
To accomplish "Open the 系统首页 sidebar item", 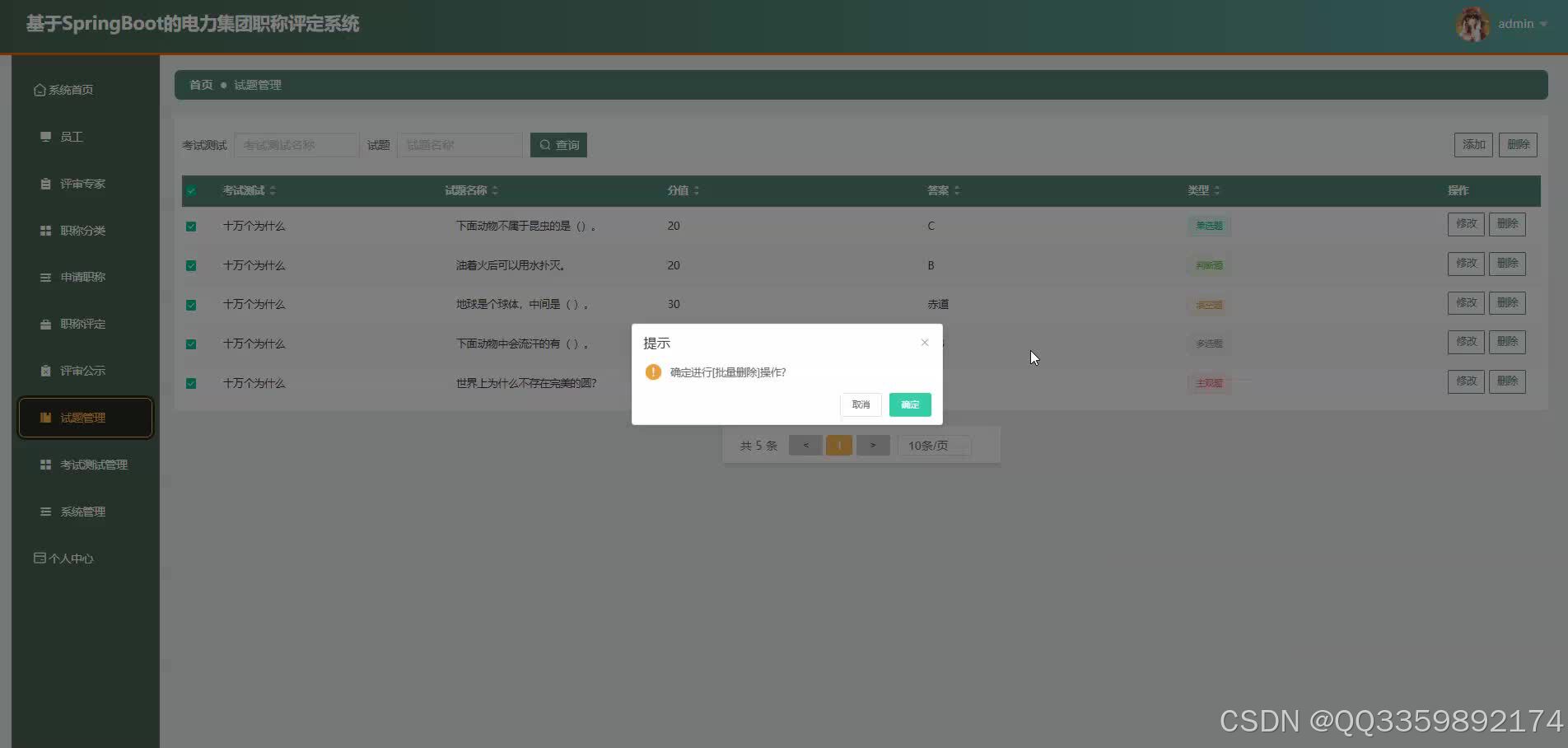I will [70, 89].
